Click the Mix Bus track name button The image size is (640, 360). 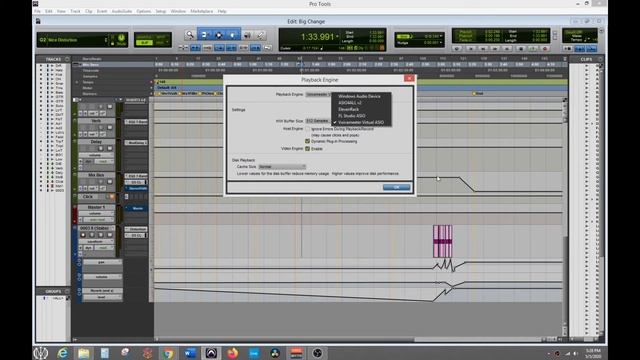tap(96, 175)
